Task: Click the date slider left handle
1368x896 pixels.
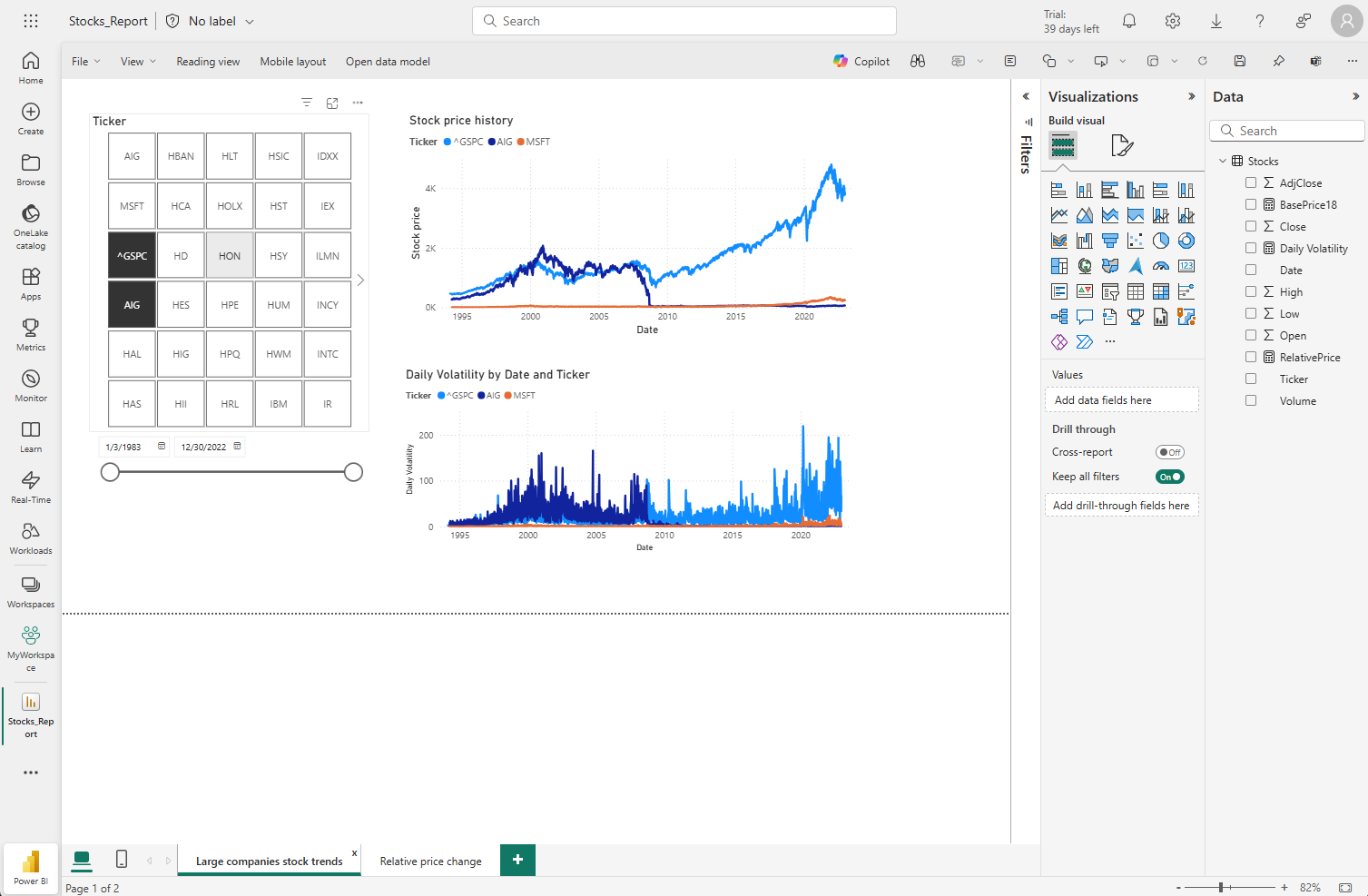Action: pyautogui.click(x=110, y=472)
